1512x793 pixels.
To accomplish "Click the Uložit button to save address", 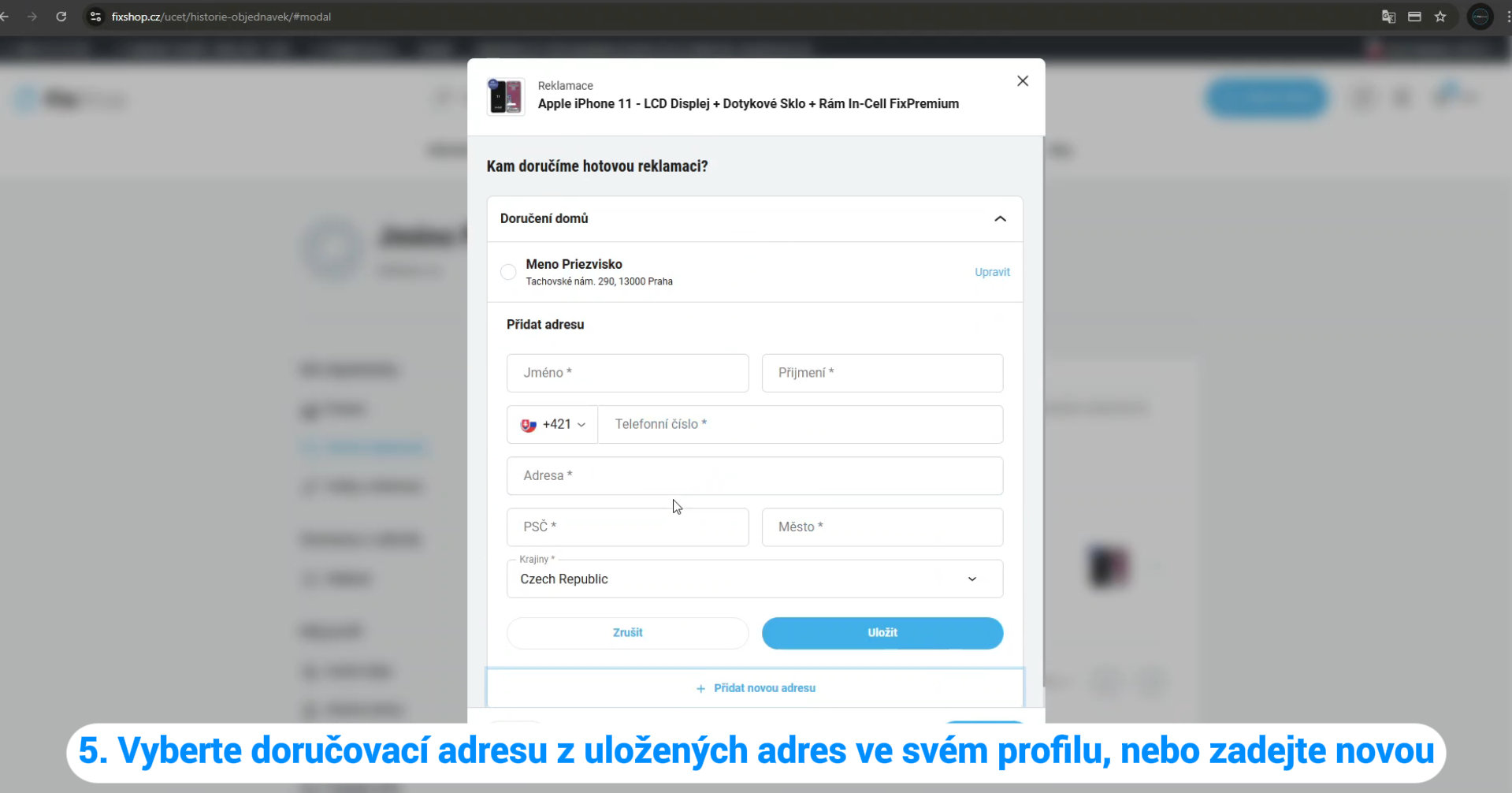I will (882, 633).
